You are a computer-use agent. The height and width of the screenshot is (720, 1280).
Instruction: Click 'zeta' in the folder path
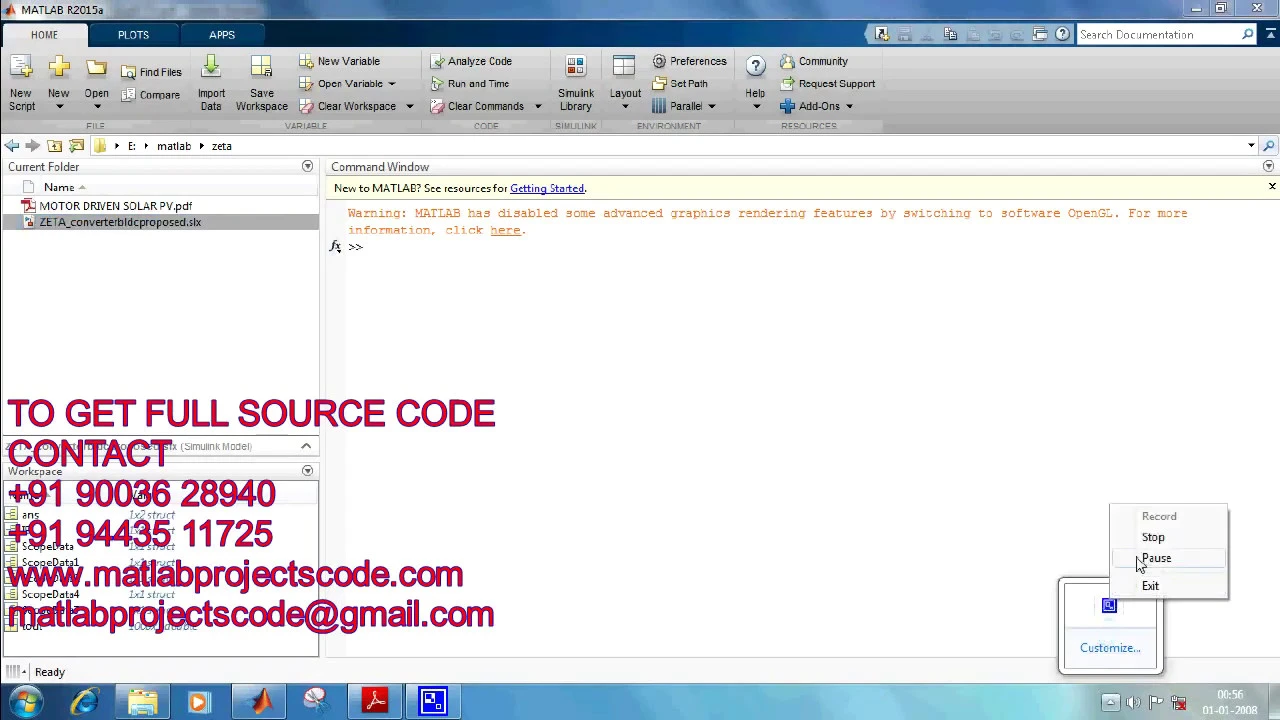(221, 146)
